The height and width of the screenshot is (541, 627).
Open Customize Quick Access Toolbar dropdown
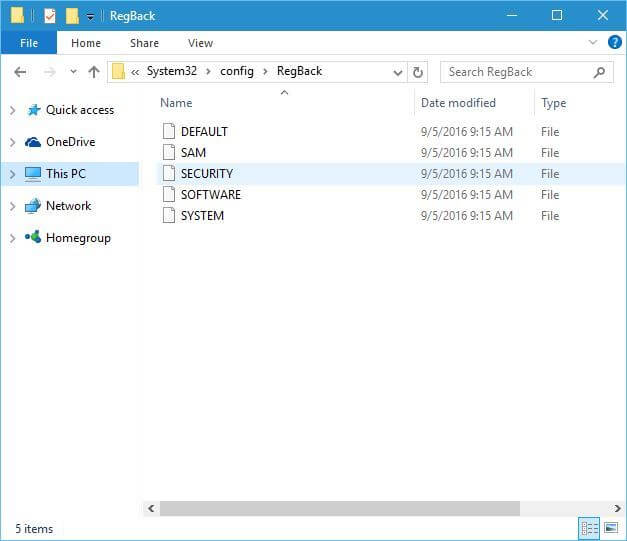(x=91, y=16)
